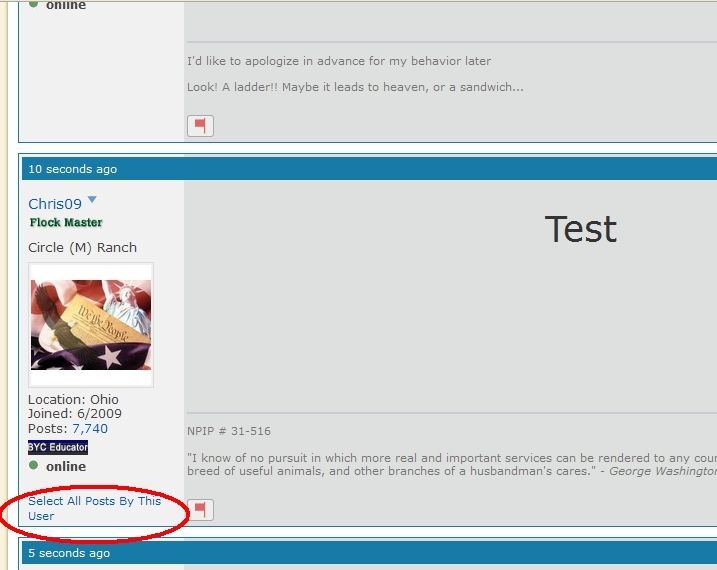Click the Circle (M) Ranch user title
Screen dimensions: 717x570
point(83,247)
